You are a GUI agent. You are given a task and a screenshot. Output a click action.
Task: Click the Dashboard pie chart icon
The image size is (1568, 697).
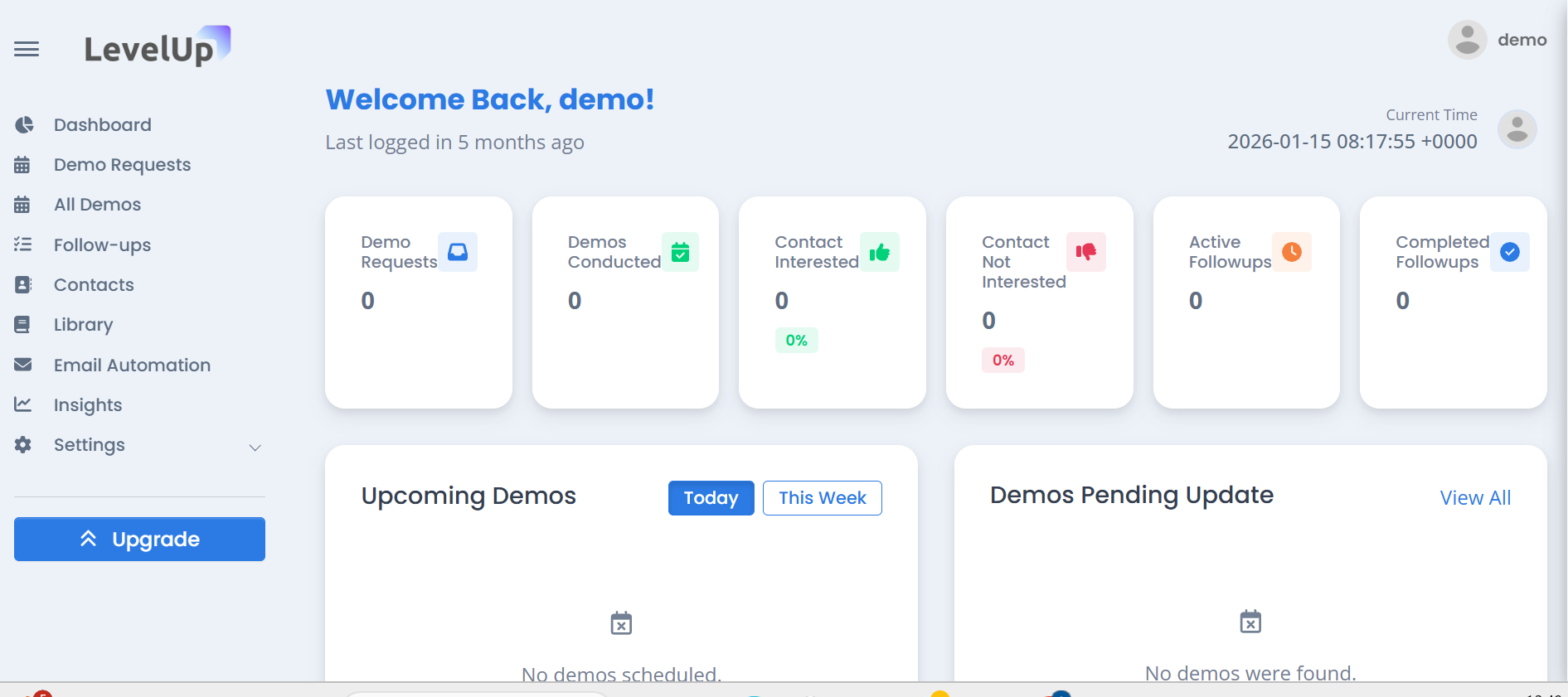pos(24,125)
